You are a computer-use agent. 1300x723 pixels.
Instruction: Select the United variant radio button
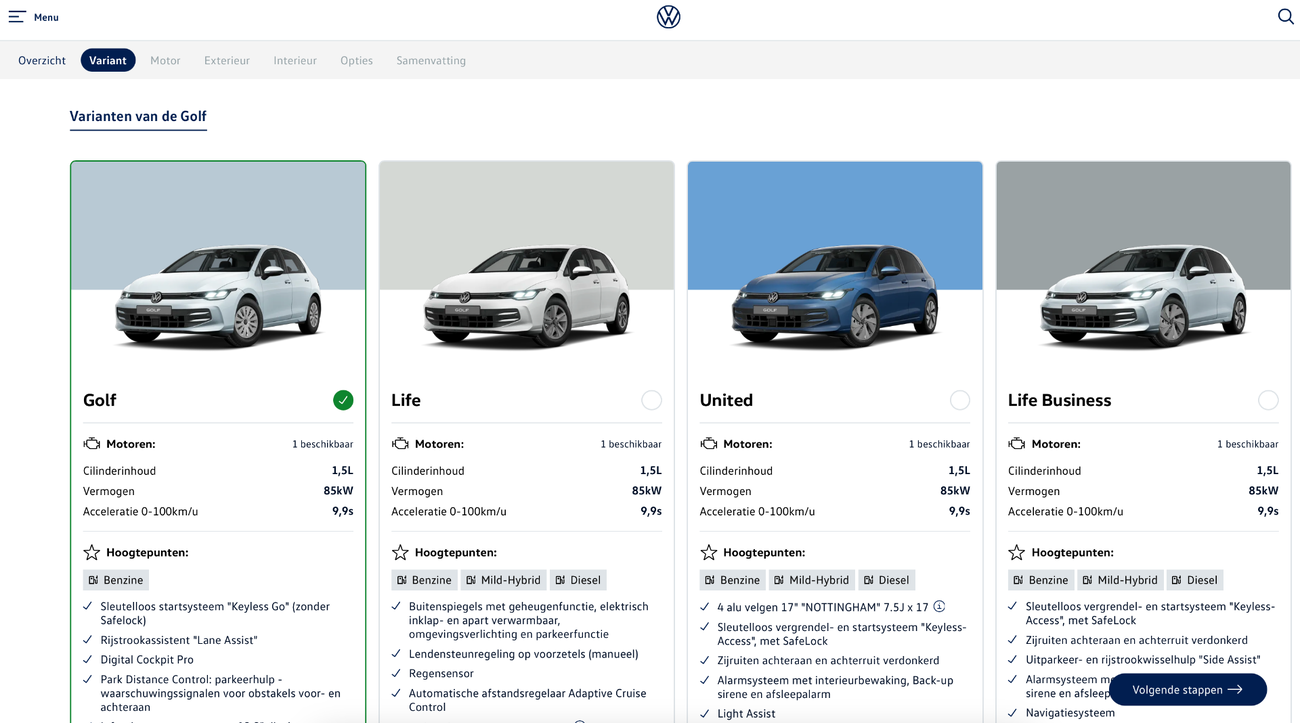[x=960, y=400]
